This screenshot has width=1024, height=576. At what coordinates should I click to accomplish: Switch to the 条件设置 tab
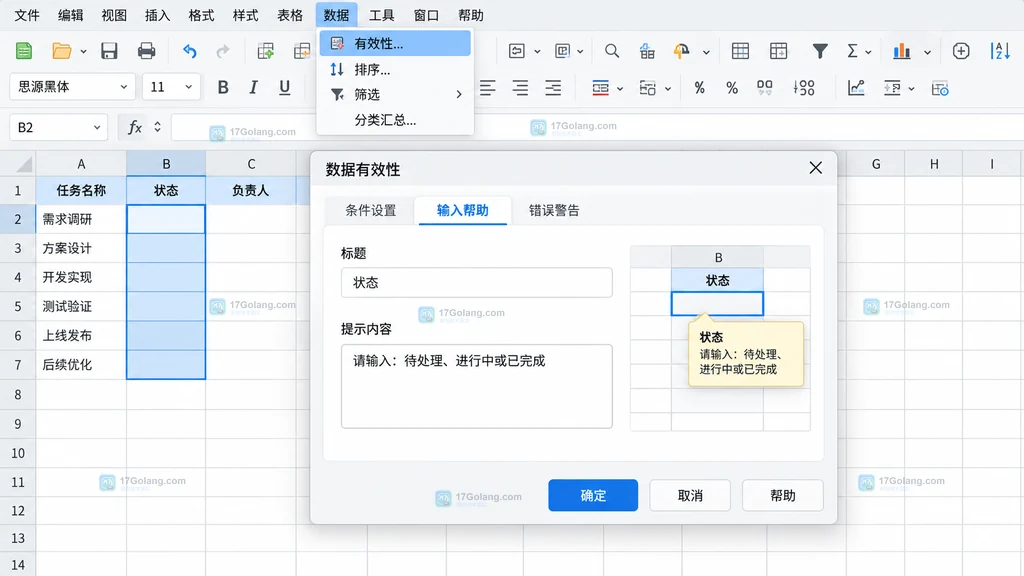(370, 210)
